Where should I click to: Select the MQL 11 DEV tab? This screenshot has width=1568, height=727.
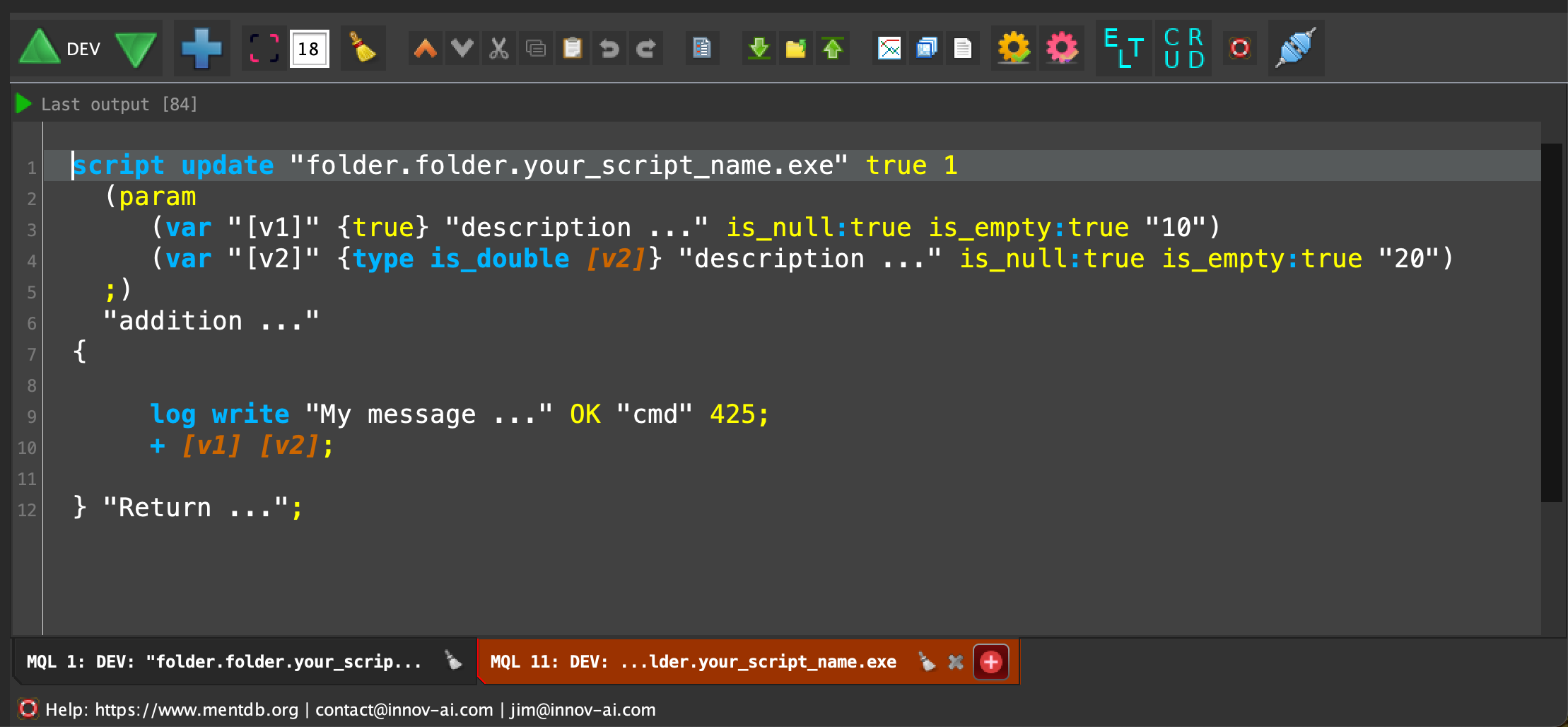tap(693, 662)
